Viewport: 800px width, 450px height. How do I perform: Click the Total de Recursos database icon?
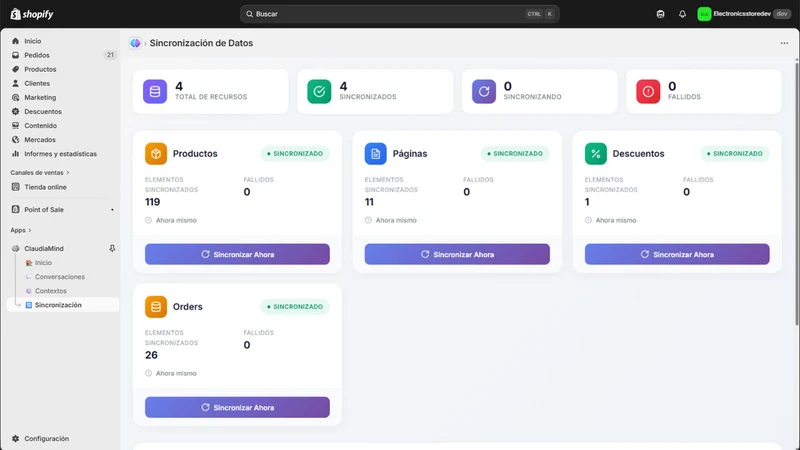point(155,91)
